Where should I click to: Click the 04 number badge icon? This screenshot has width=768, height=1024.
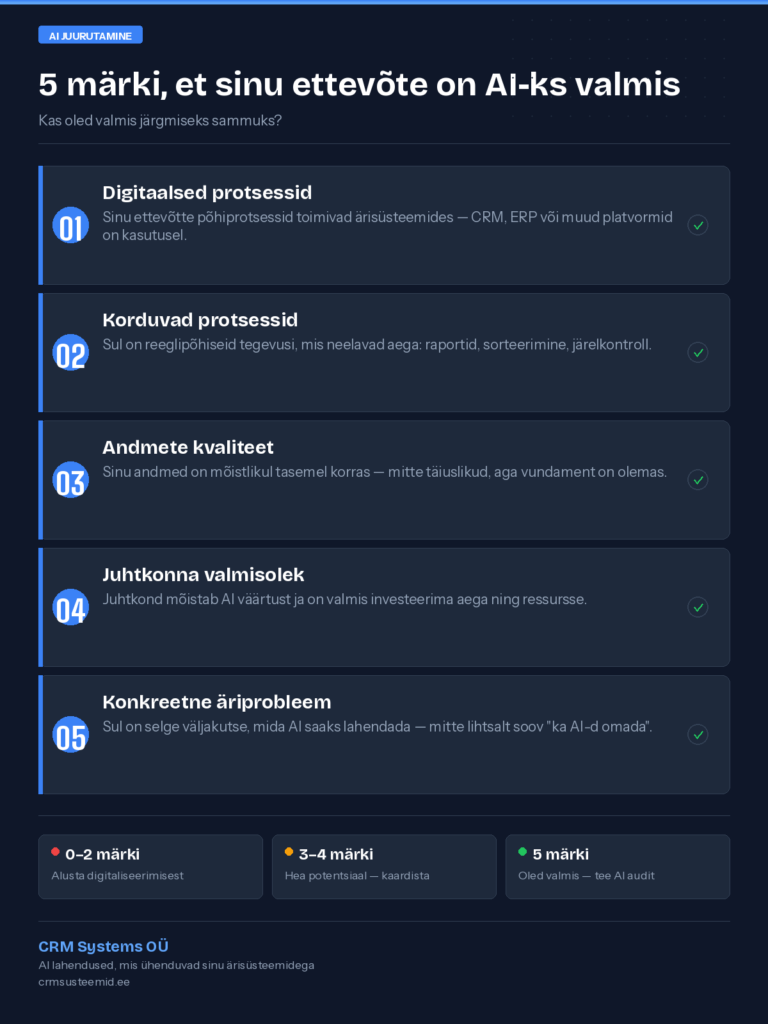point(70,607)
